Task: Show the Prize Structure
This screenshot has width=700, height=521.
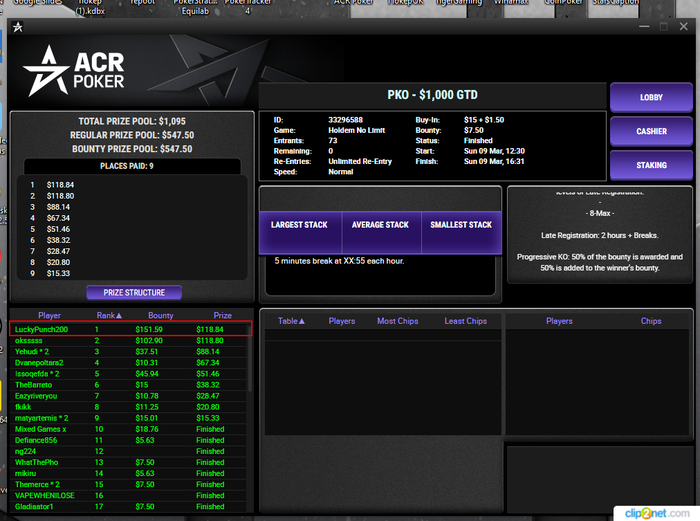Action: tap(134, 292)
